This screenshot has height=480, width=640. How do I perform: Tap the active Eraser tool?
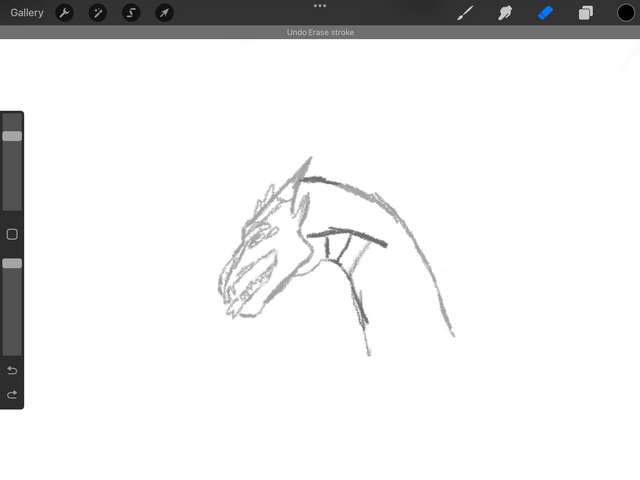545,13
